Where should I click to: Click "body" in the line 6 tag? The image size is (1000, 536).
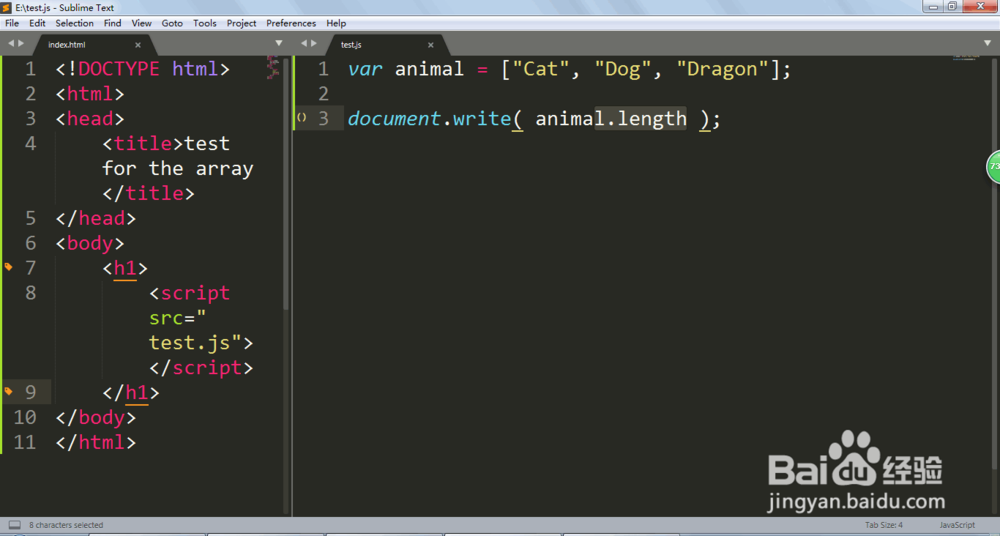click(x=90, y=243)
